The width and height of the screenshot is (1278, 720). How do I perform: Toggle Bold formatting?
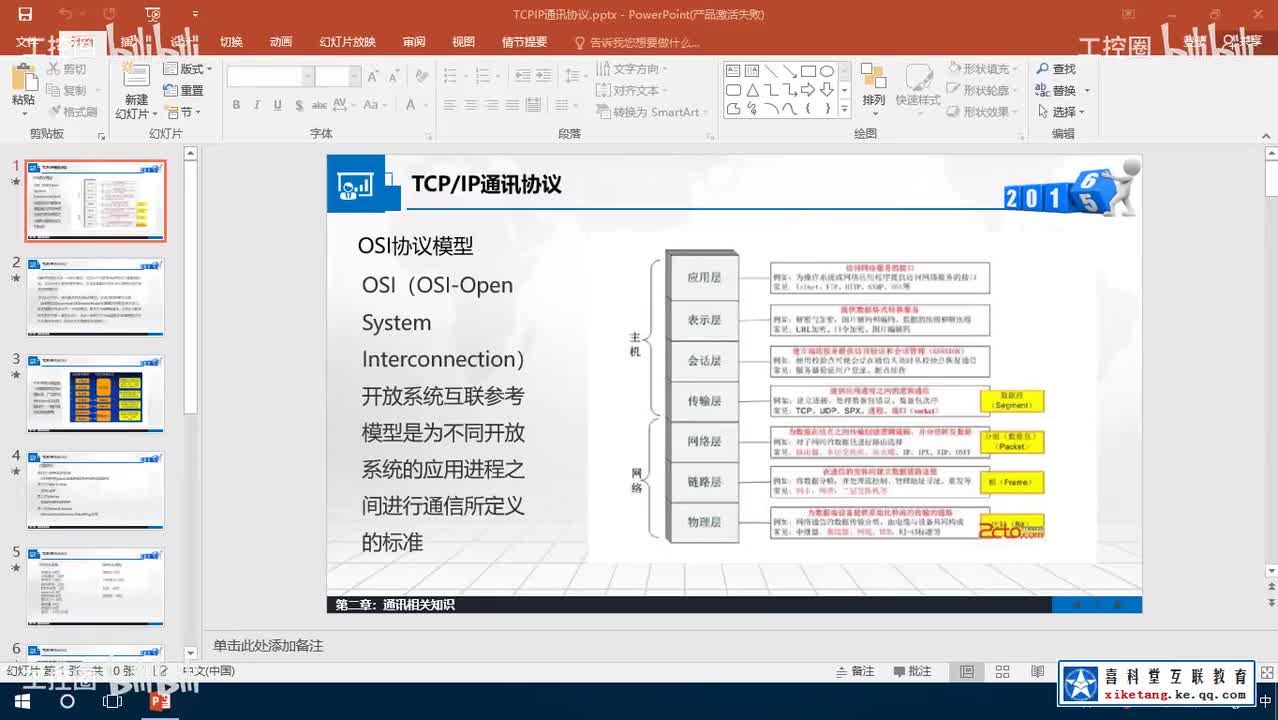(x=236, y=105)
